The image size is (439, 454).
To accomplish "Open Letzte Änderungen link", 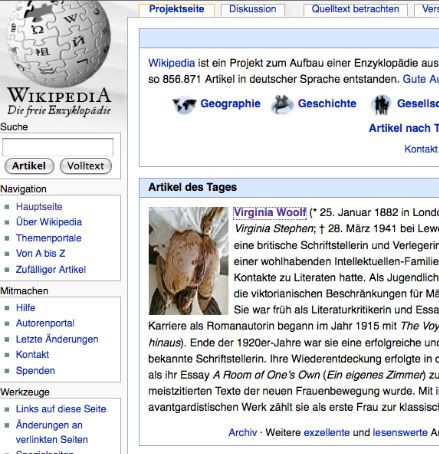I will tap(57, 339).
